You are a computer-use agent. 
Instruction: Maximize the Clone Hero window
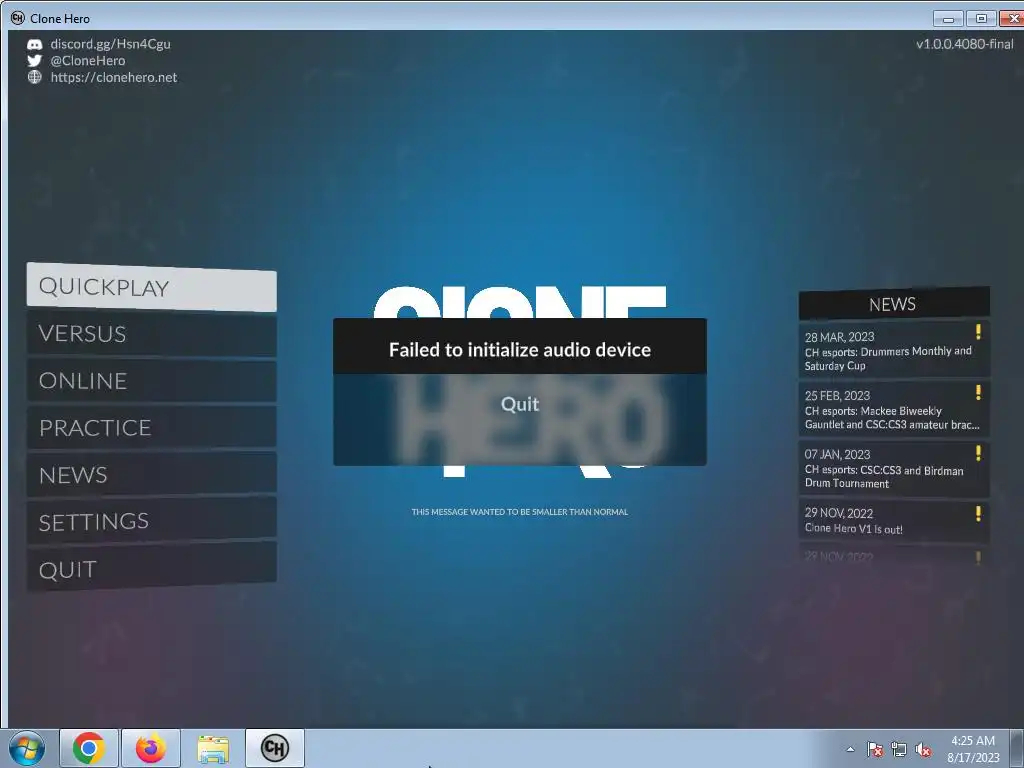coord(981,19)
